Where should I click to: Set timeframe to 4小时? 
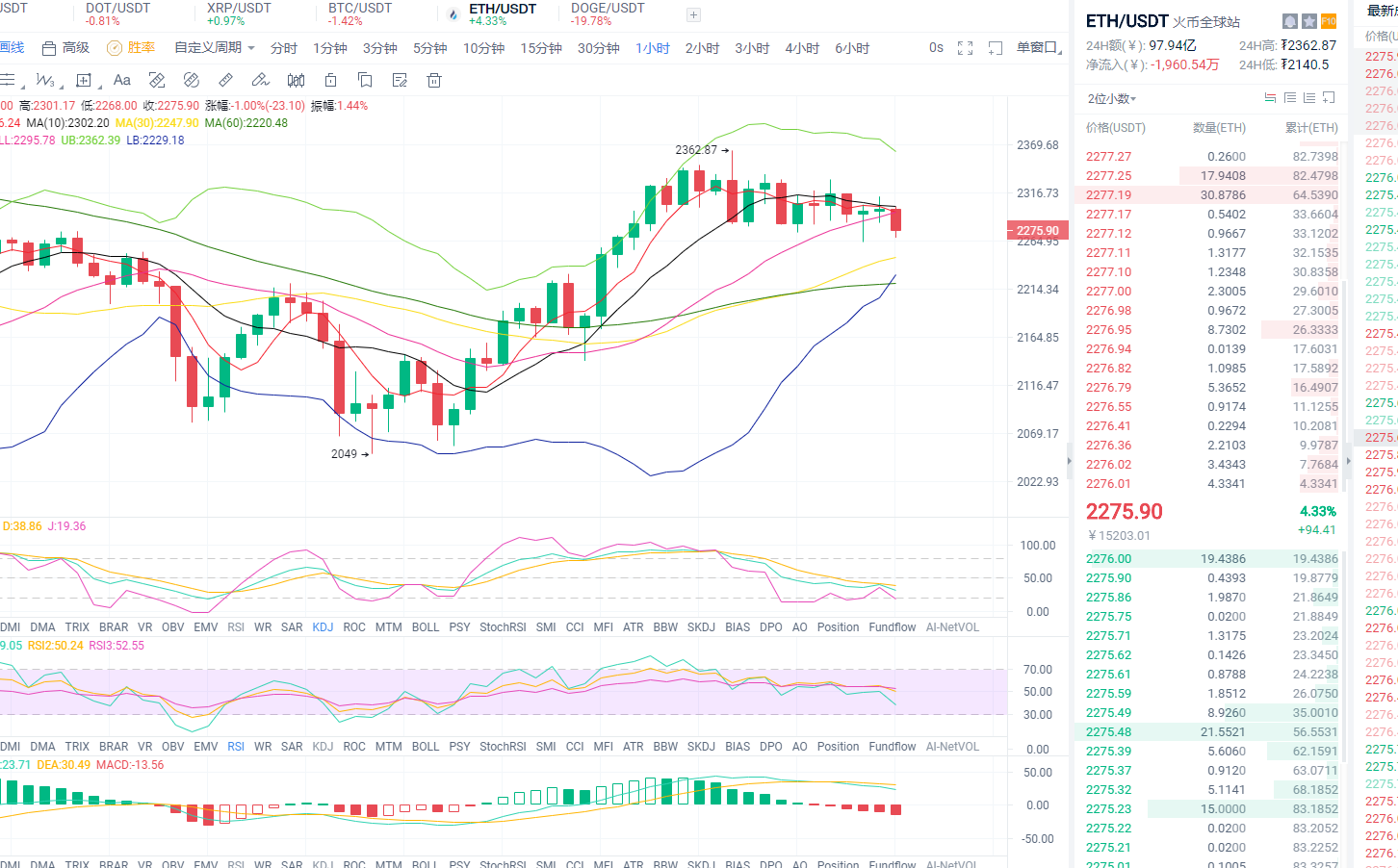click(802, 48)
